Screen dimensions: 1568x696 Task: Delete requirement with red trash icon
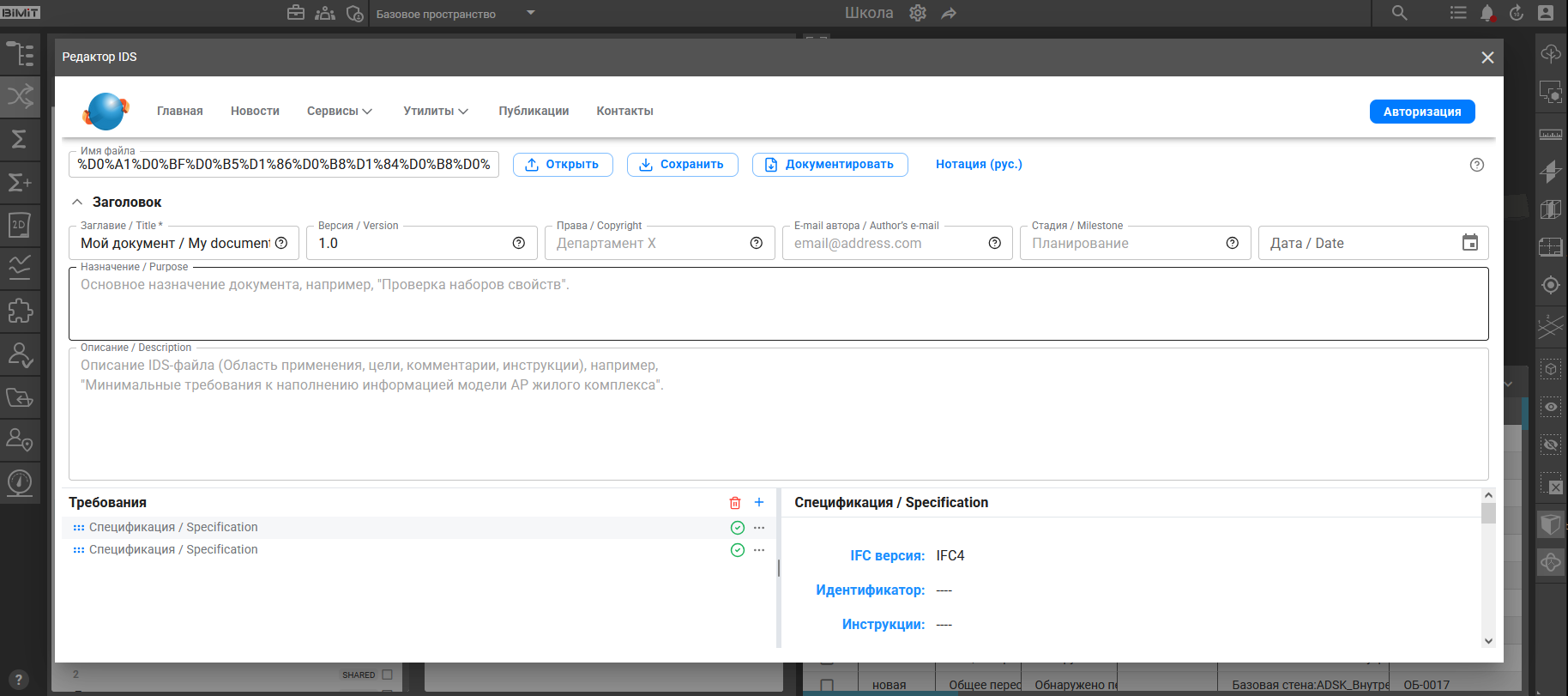pyautogui.click(x=735, y=503)
